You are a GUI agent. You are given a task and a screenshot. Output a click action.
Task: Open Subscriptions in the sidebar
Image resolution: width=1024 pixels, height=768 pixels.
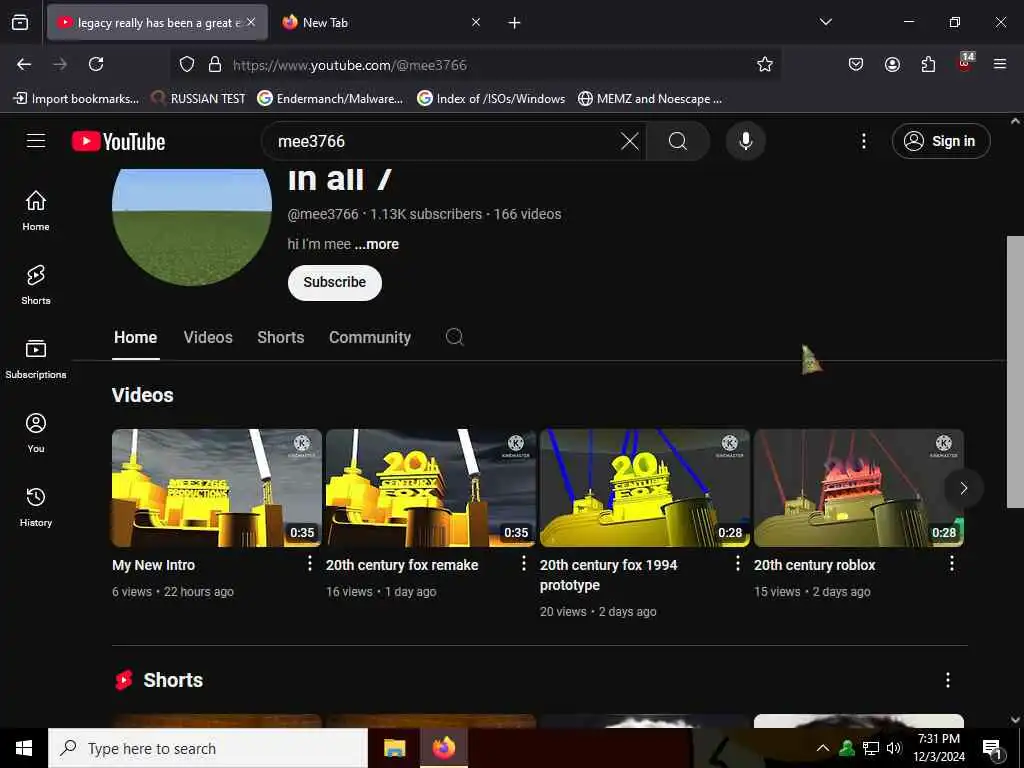pos(36,359)
